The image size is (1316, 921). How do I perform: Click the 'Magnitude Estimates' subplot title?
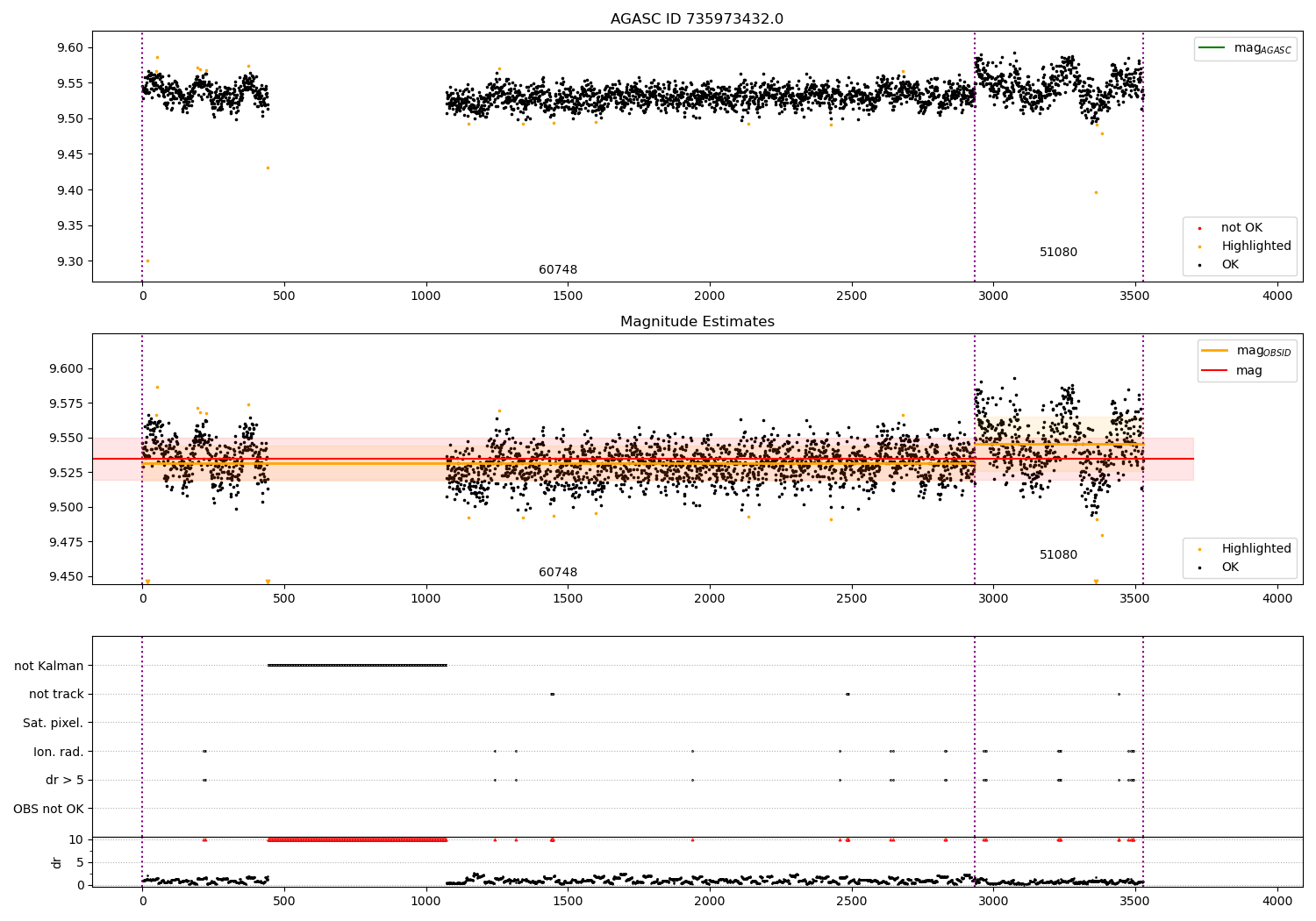pyautogui.click(x=697, y=322)
